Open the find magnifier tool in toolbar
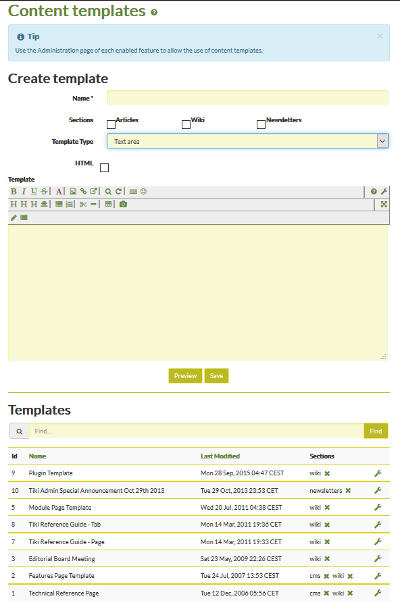Screen dimensions: 400x609 108,191
